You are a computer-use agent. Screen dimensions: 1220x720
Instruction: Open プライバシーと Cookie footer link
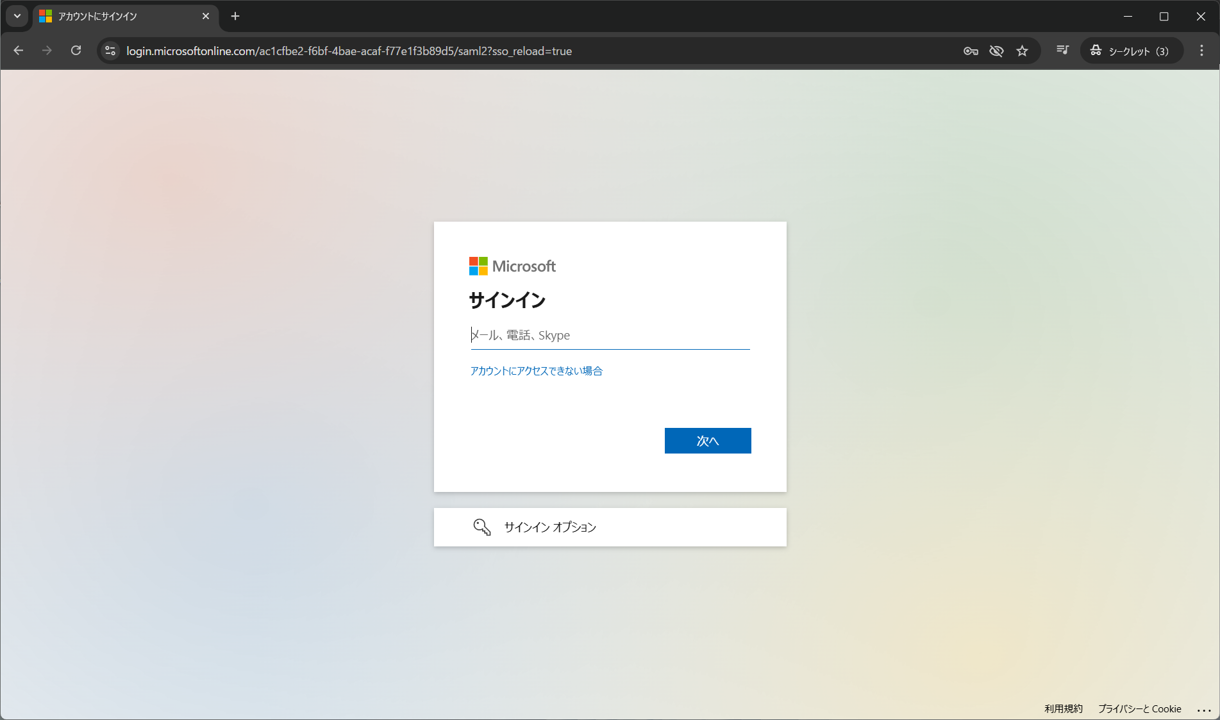[x=1139, y=709]
